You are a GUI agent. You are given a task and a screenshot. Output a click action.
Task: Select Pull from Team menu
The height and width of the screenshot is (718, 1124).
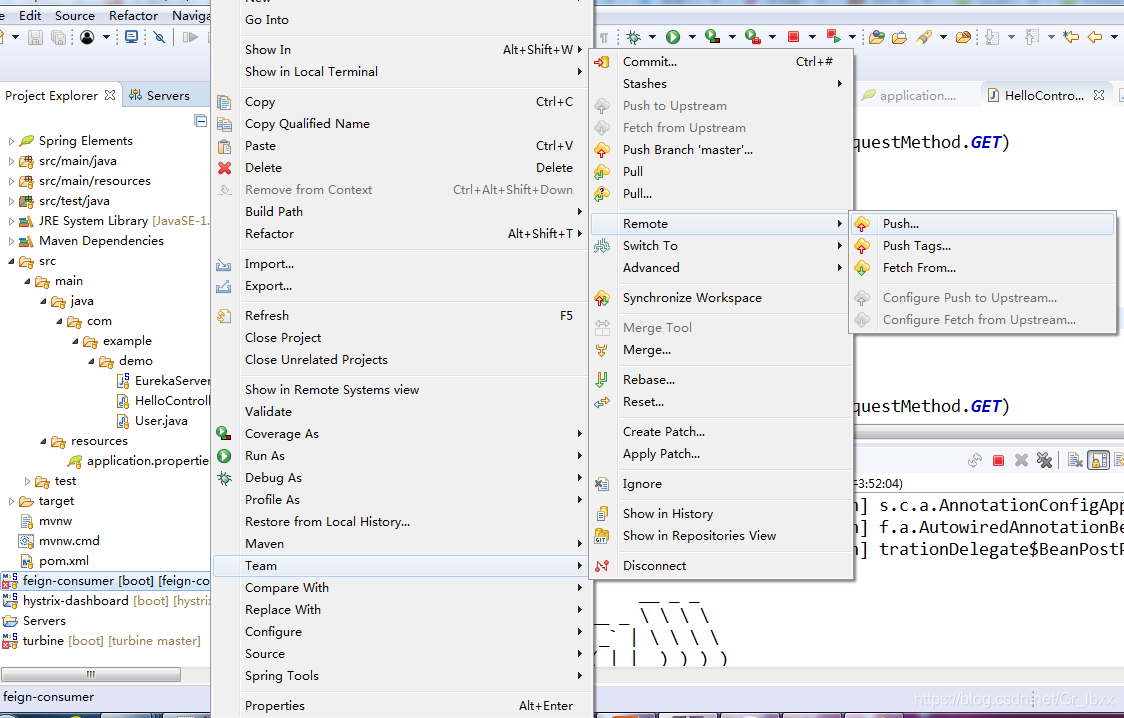click(x=721, y=172)
